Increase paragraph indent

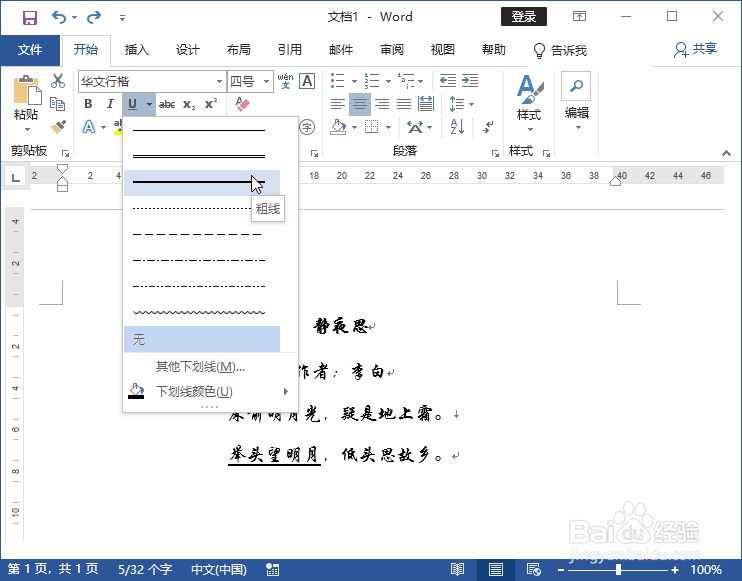pos(470,80)
